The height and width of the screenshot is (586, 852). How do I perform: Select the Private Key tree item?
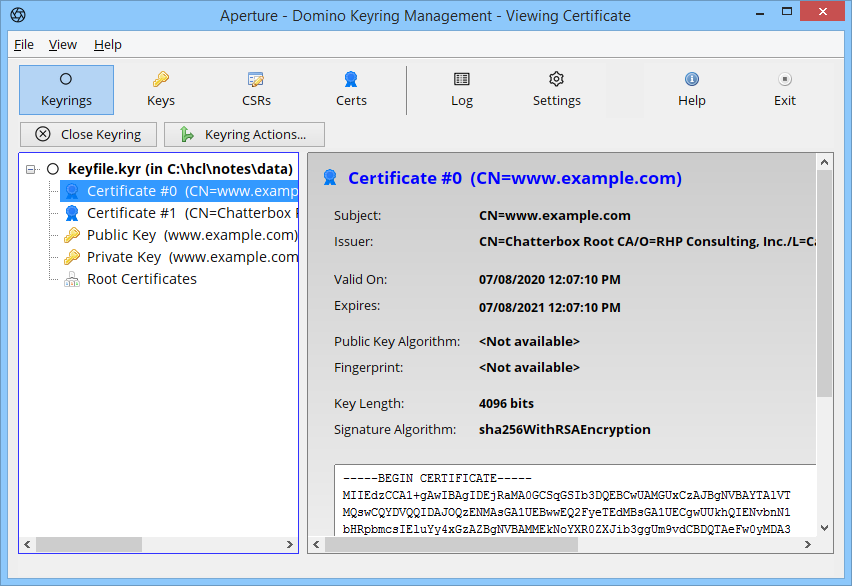(192, 257)
